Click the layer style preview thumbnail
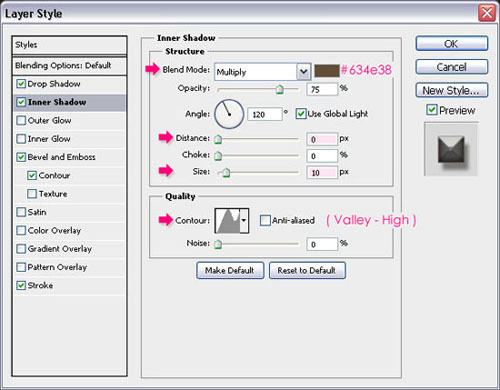 pyautogui.click(x=451, y=149)
